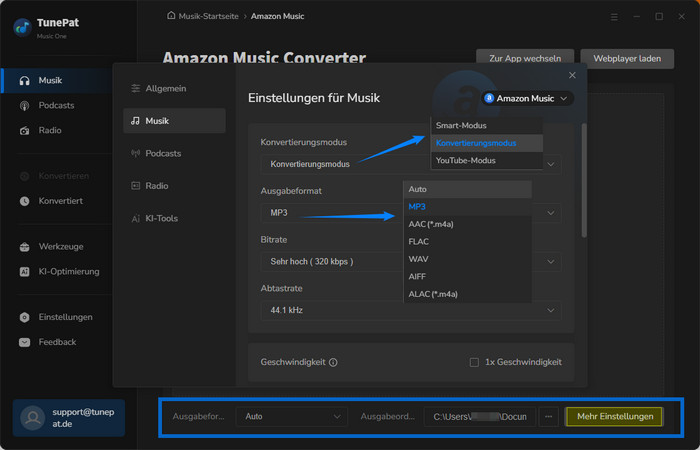The width and height of the screenshot is (700, 450).
Task: Click the Allgemein sliders icon
Action: [136, 89]
